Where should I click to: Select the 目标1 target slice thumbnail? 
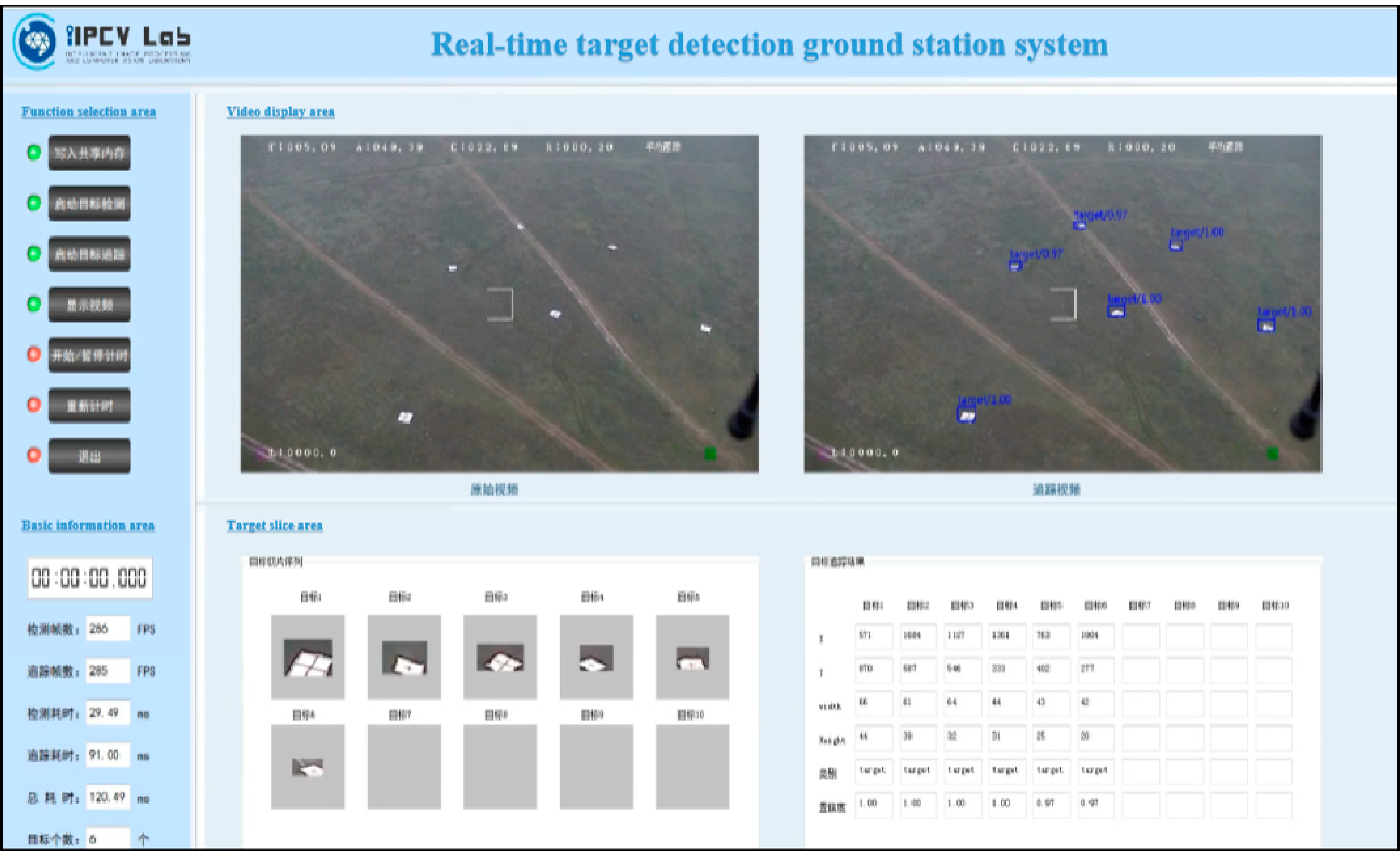309,656
